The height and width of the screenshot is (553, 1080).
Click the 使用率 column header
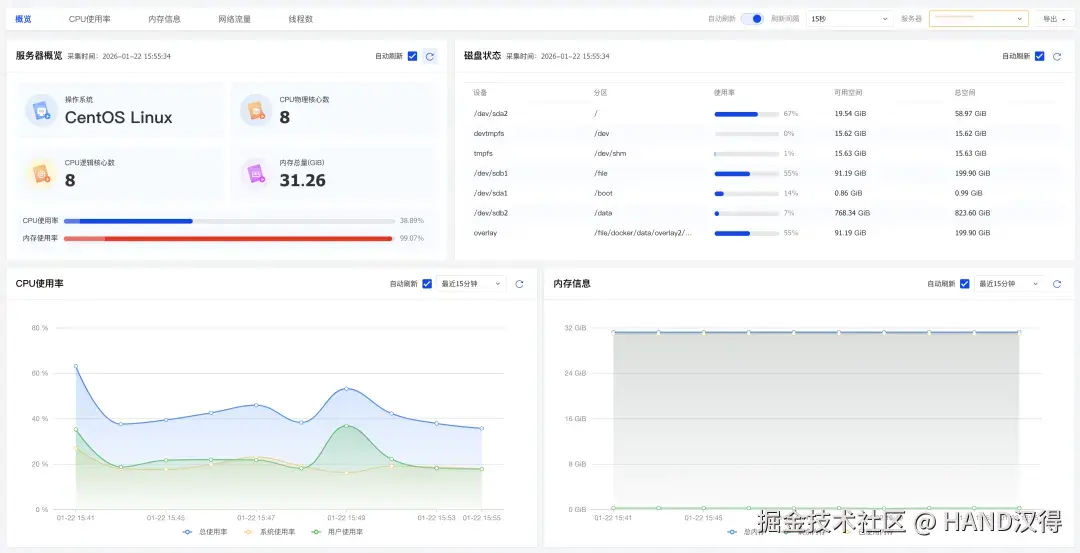[x=725, y=92]
